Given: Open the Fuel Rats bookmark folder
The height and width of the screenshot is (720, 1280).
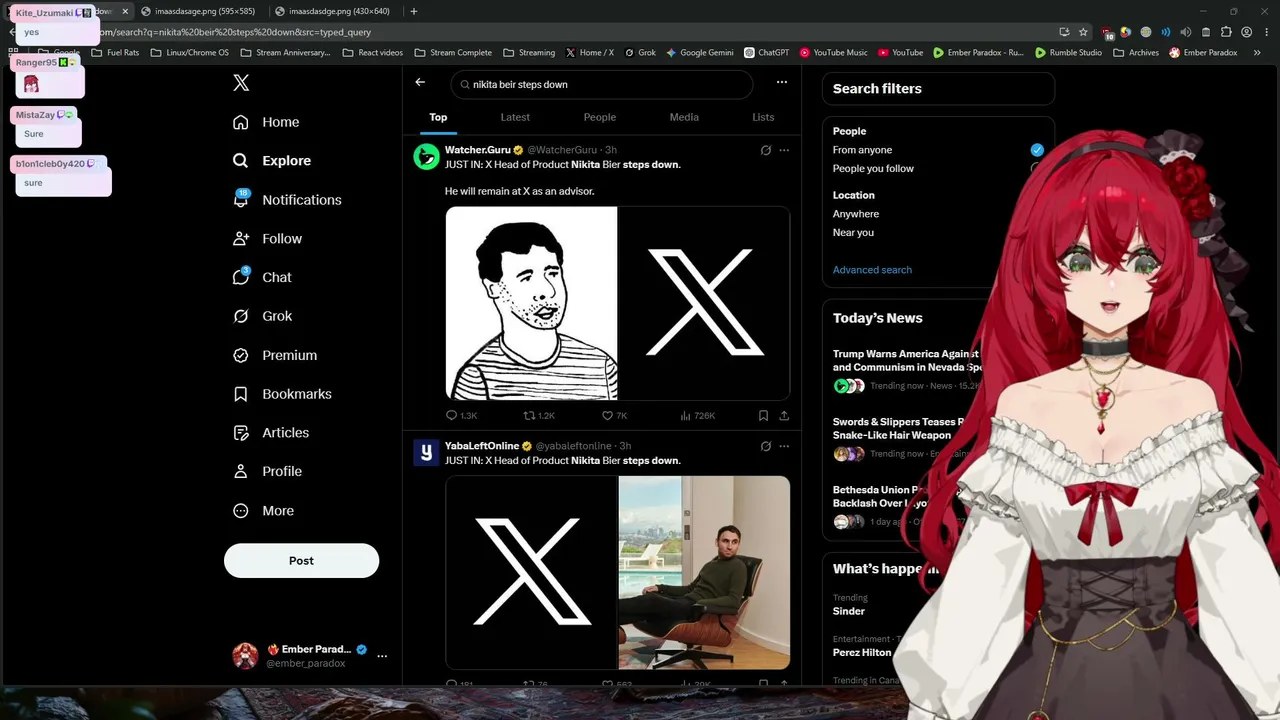Looking at the screenshot, I should [115, 53].
